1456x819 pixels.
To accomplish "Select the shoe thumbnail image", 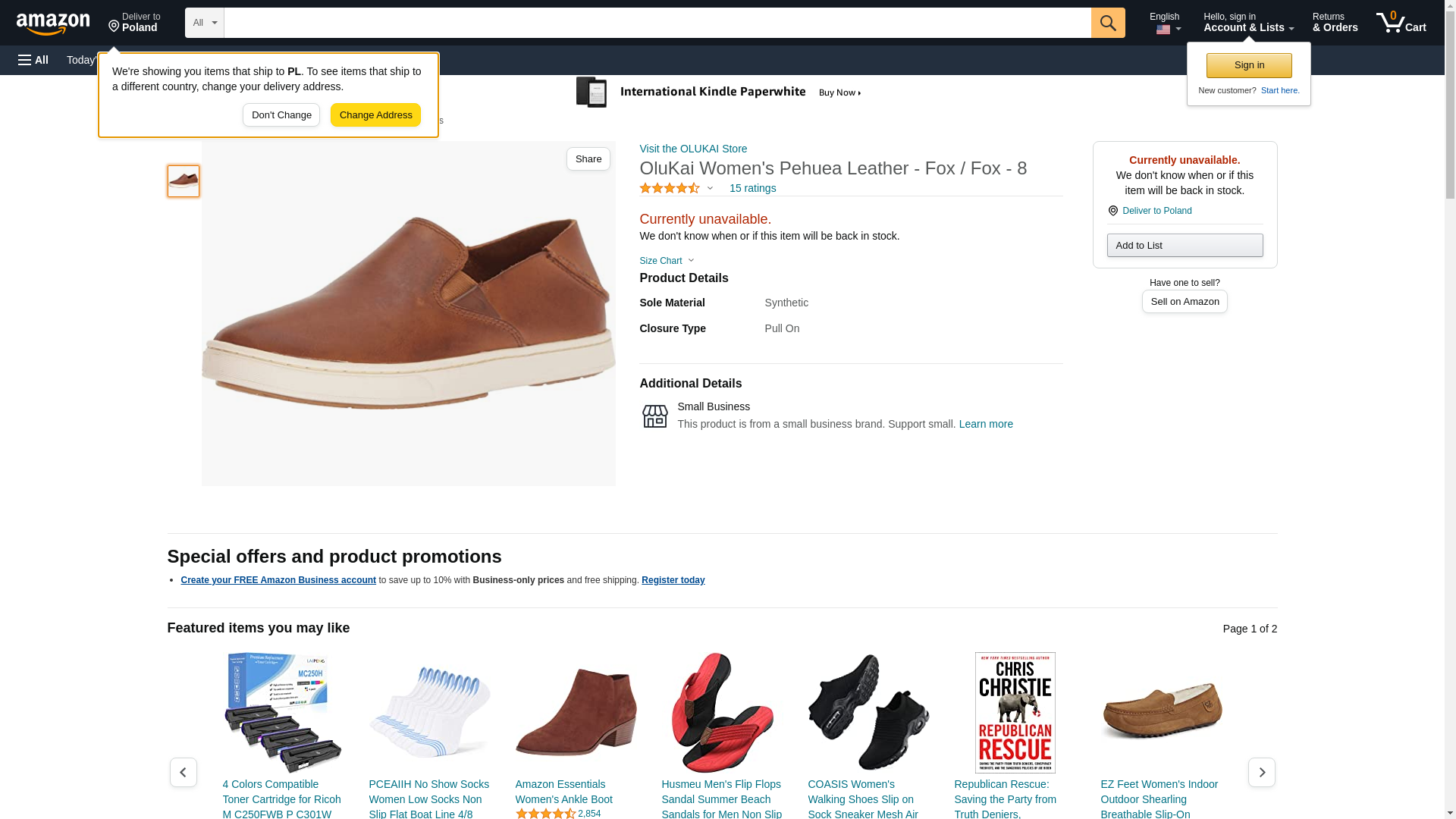I will tap(184, 181).
